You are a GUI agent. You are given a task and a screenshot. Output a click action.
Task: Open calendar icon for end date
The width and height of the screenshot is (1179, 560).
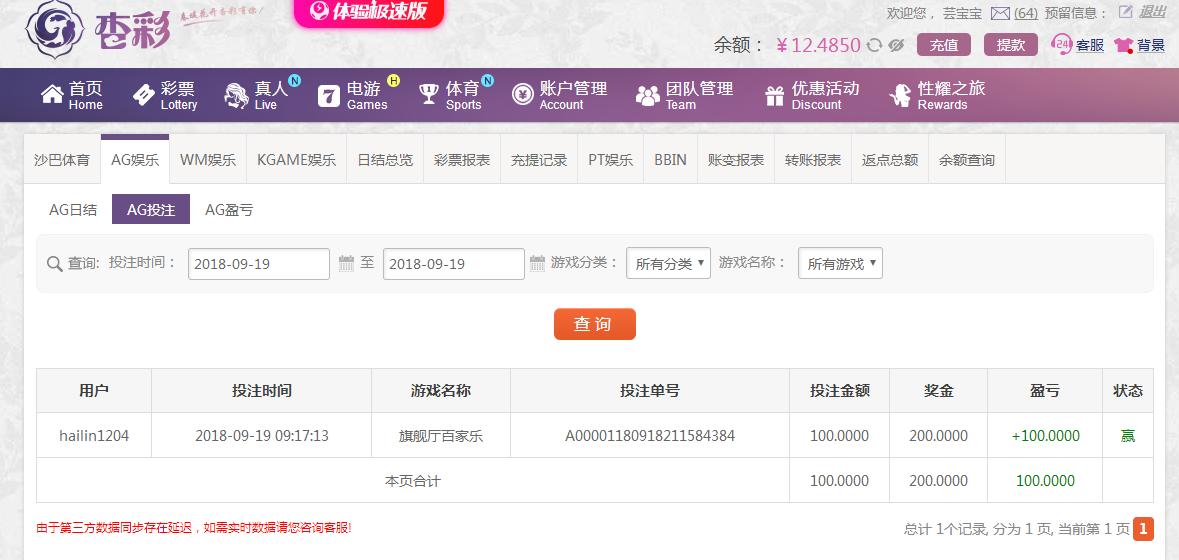[x=537, y=264]
